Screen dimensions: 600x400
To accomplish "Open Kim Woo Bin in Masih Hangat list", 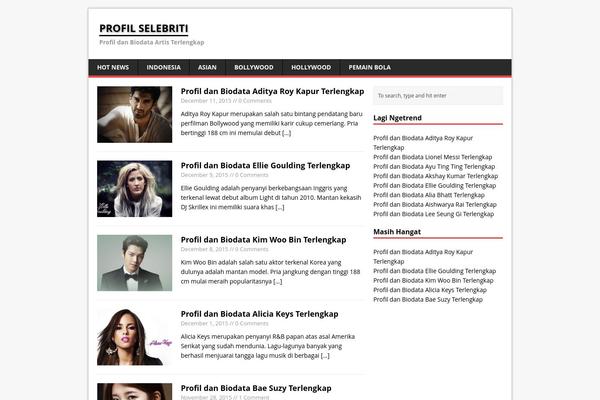I will [x=433, y=281].
